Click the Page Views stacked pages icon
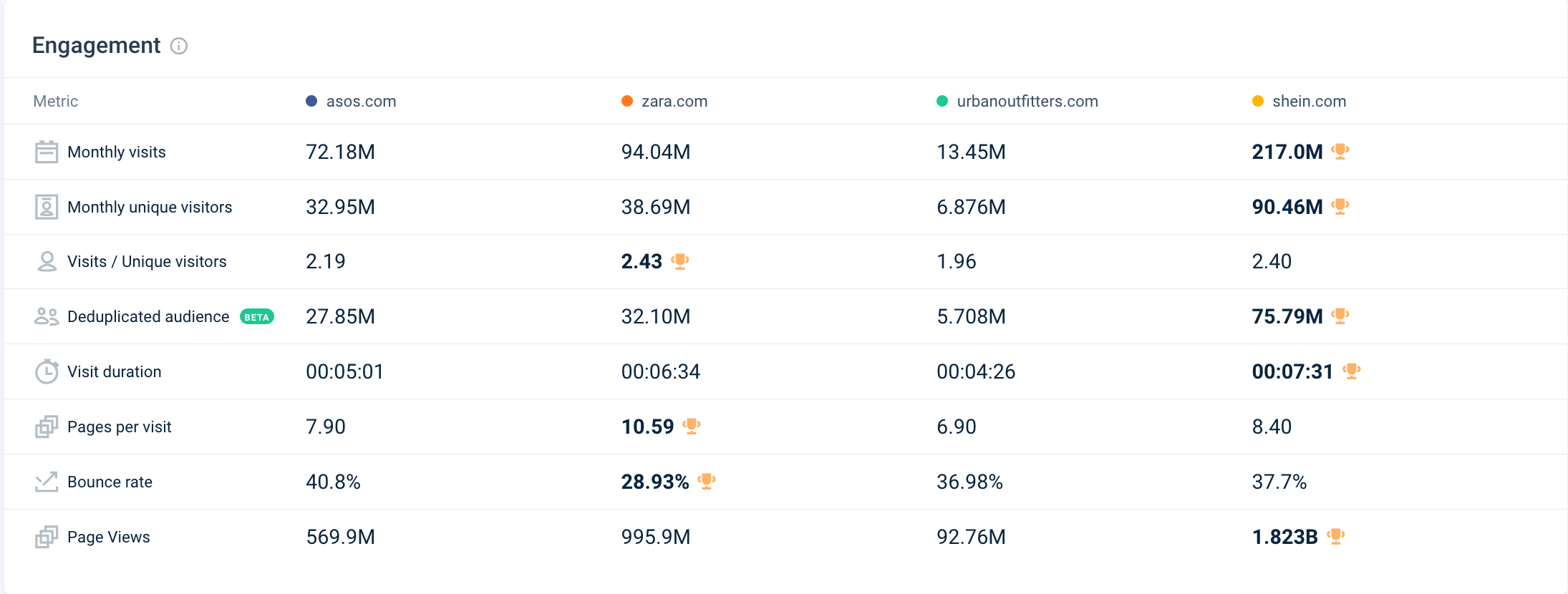 [x=47, y=537]
